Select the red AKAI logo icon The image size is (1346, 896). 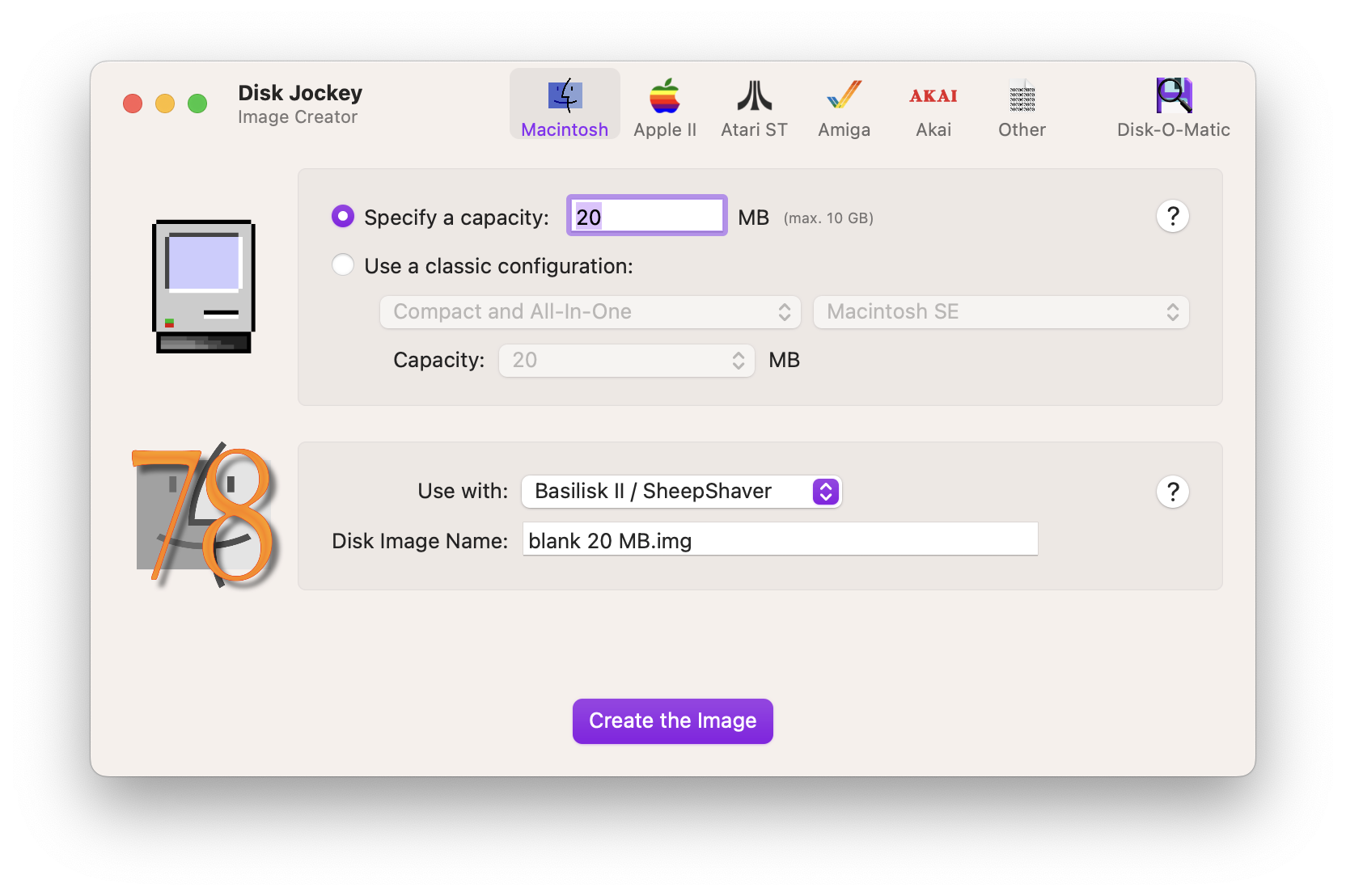coord(933,96)
